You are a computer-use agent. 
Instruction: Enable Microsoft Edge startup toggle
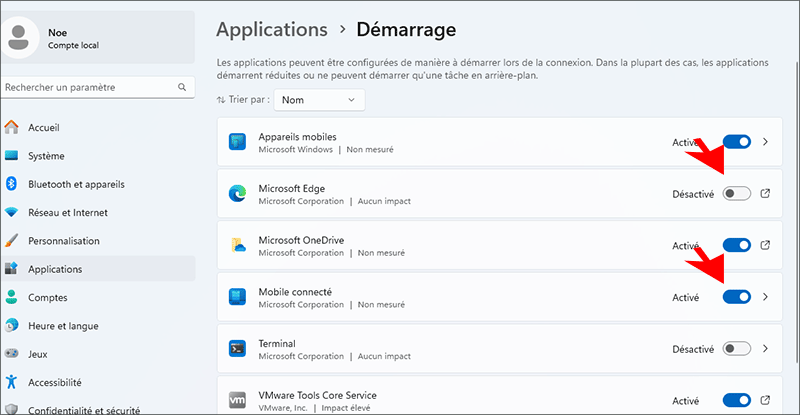pyautogui.click(x=737, y=194)
